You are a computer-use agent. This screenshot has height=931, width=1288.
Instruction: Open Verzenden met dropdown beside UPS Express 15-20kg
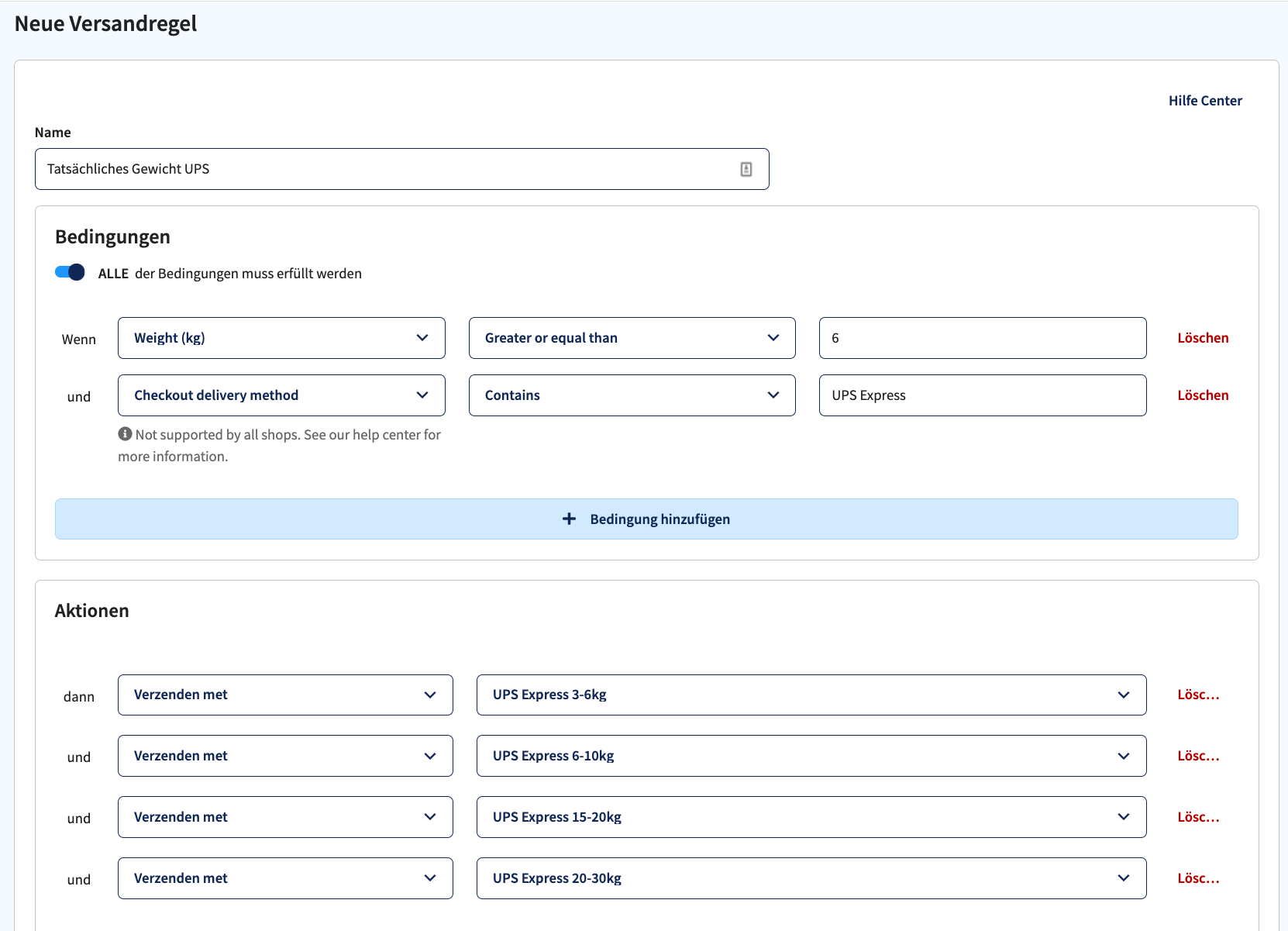tap(285, 817)
